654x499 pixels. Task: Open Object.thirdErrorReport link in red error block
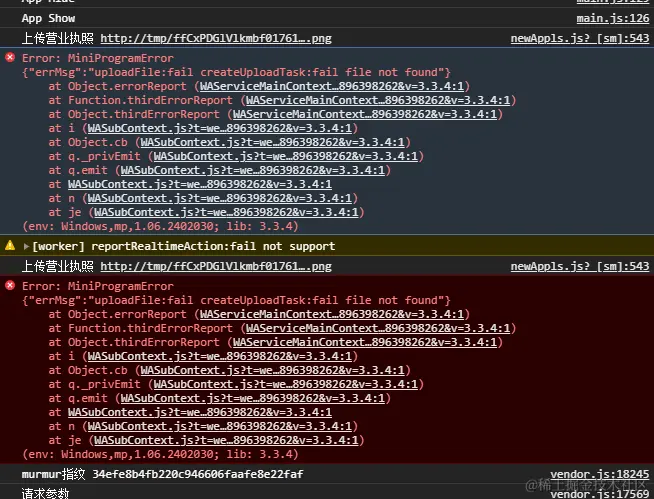[365, 342]
